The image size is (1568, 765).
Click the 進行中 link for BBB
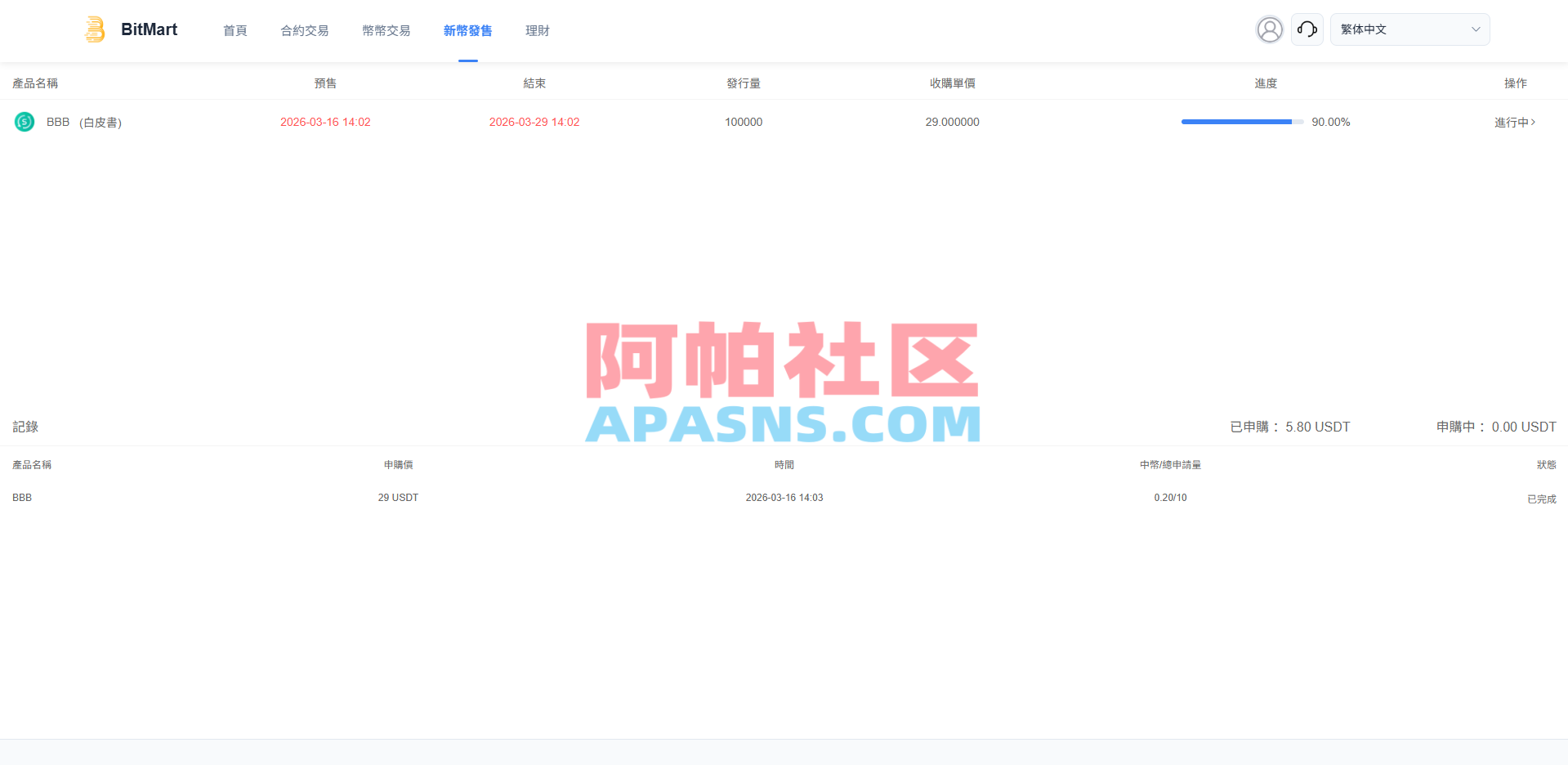[1515, 122]
